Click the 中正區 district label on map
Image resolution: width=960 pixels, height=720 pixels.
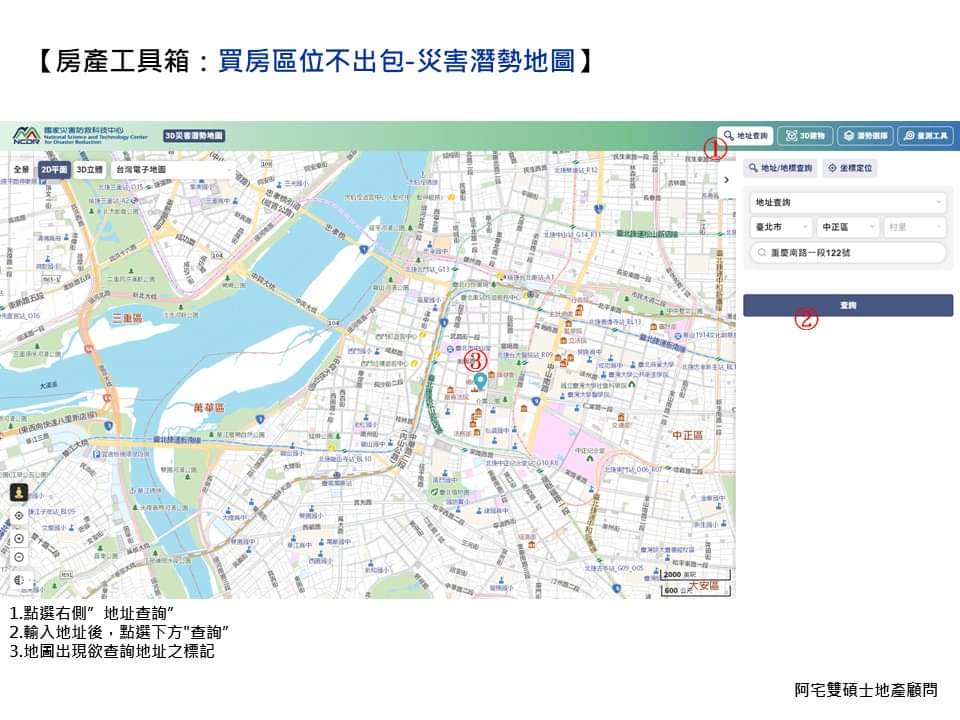click(688, 435)
